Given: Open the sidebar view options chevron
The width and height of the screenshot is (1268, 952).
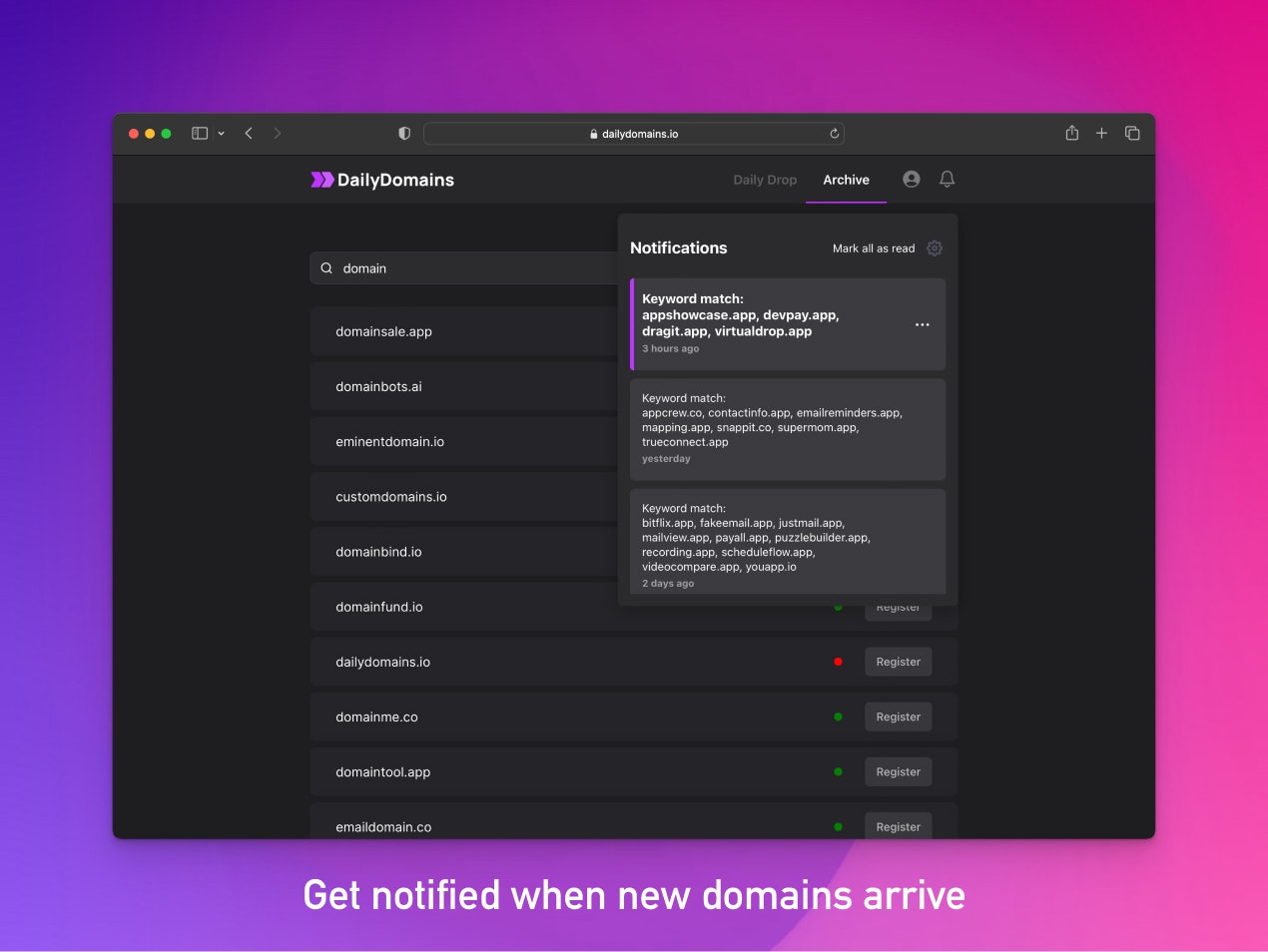Looking at the screenshot, I should (x=222, y=132).
